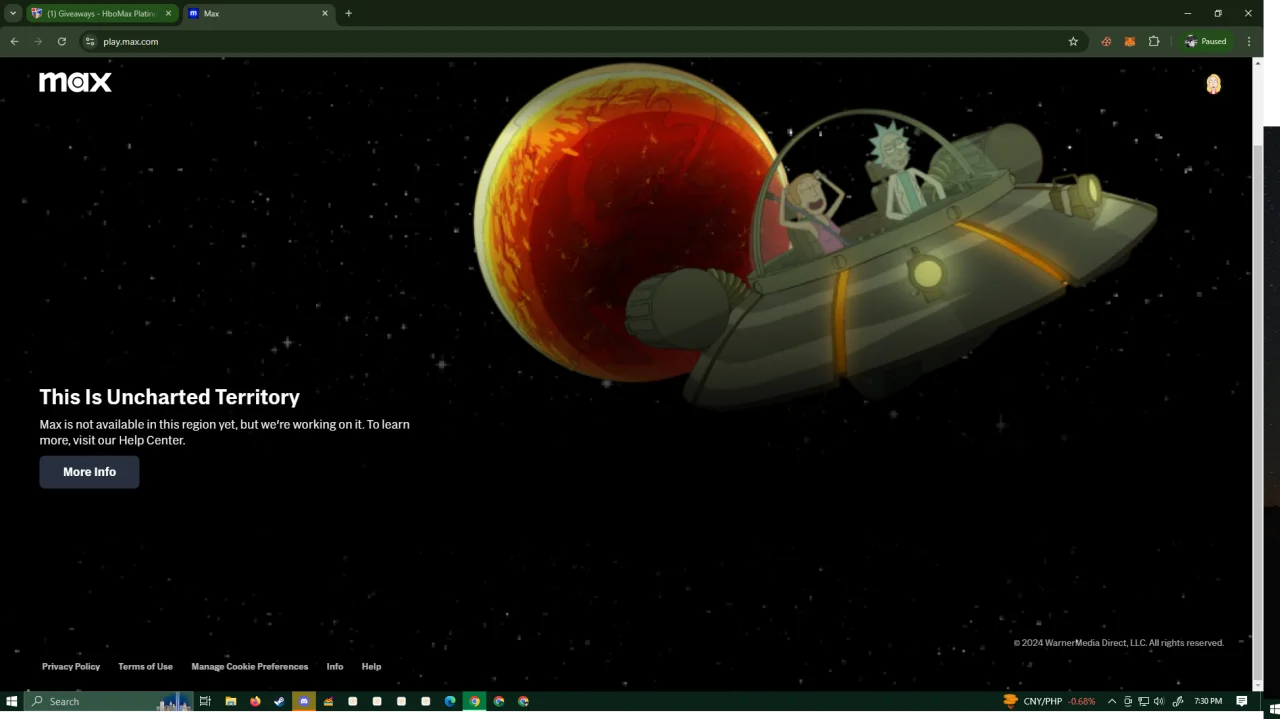Open network settings tray icon
This screenshot has width=1280, height=719.
(x=1143, y=701)
